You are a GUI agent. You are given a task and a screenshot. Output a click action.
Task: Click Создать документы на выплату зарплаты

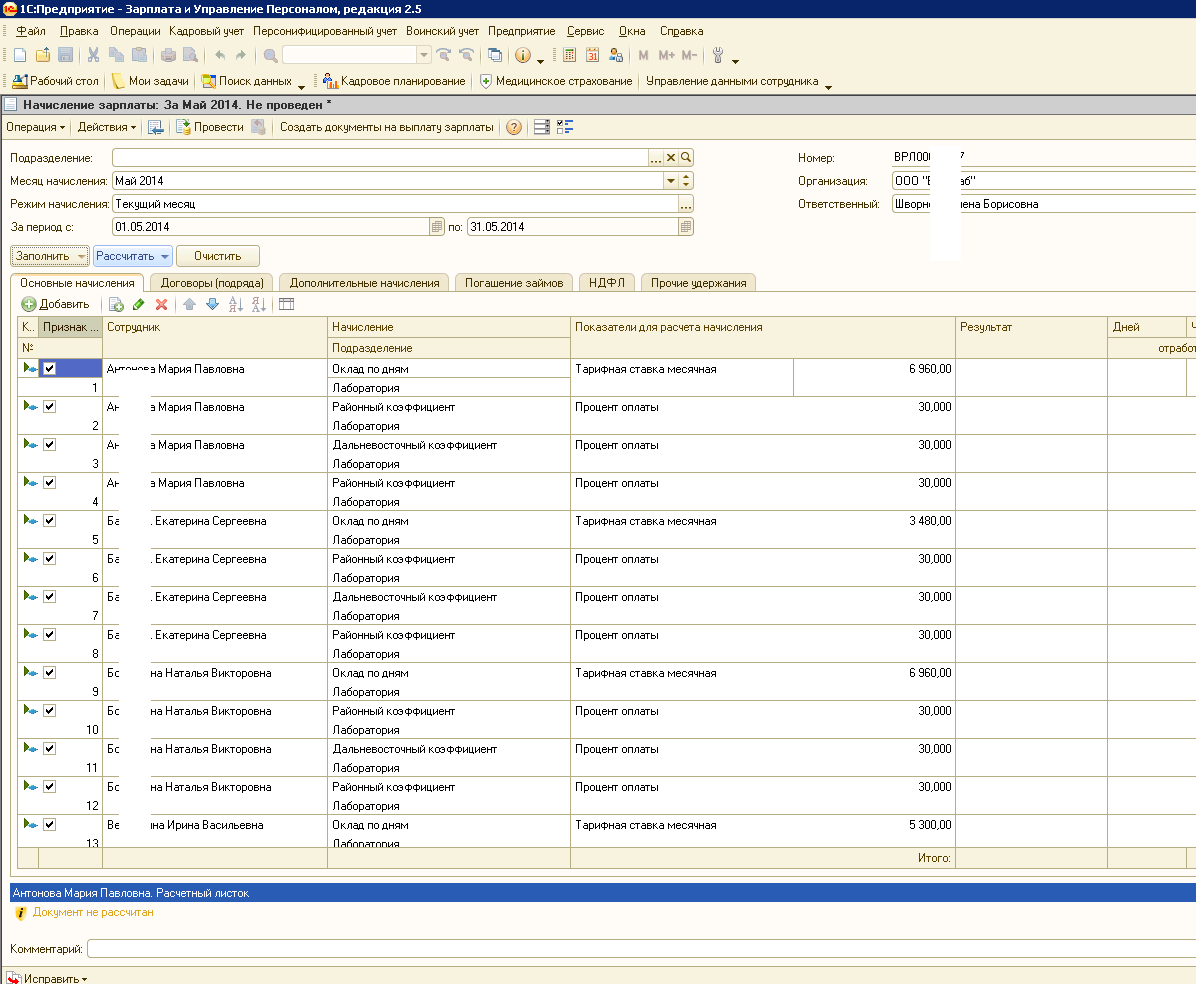click(386, 127)
